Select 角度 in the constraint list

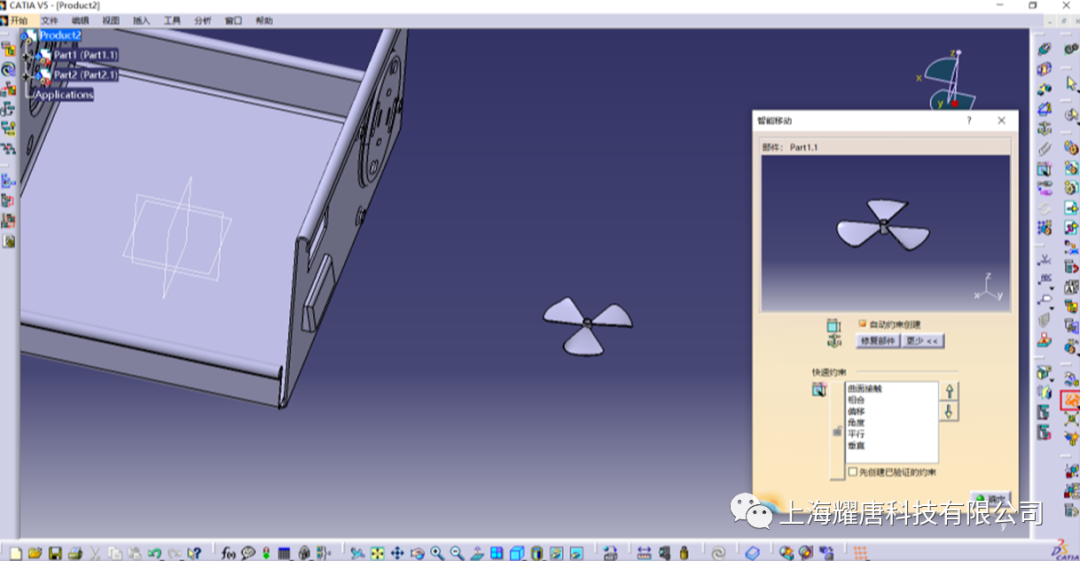click(856, 422)
